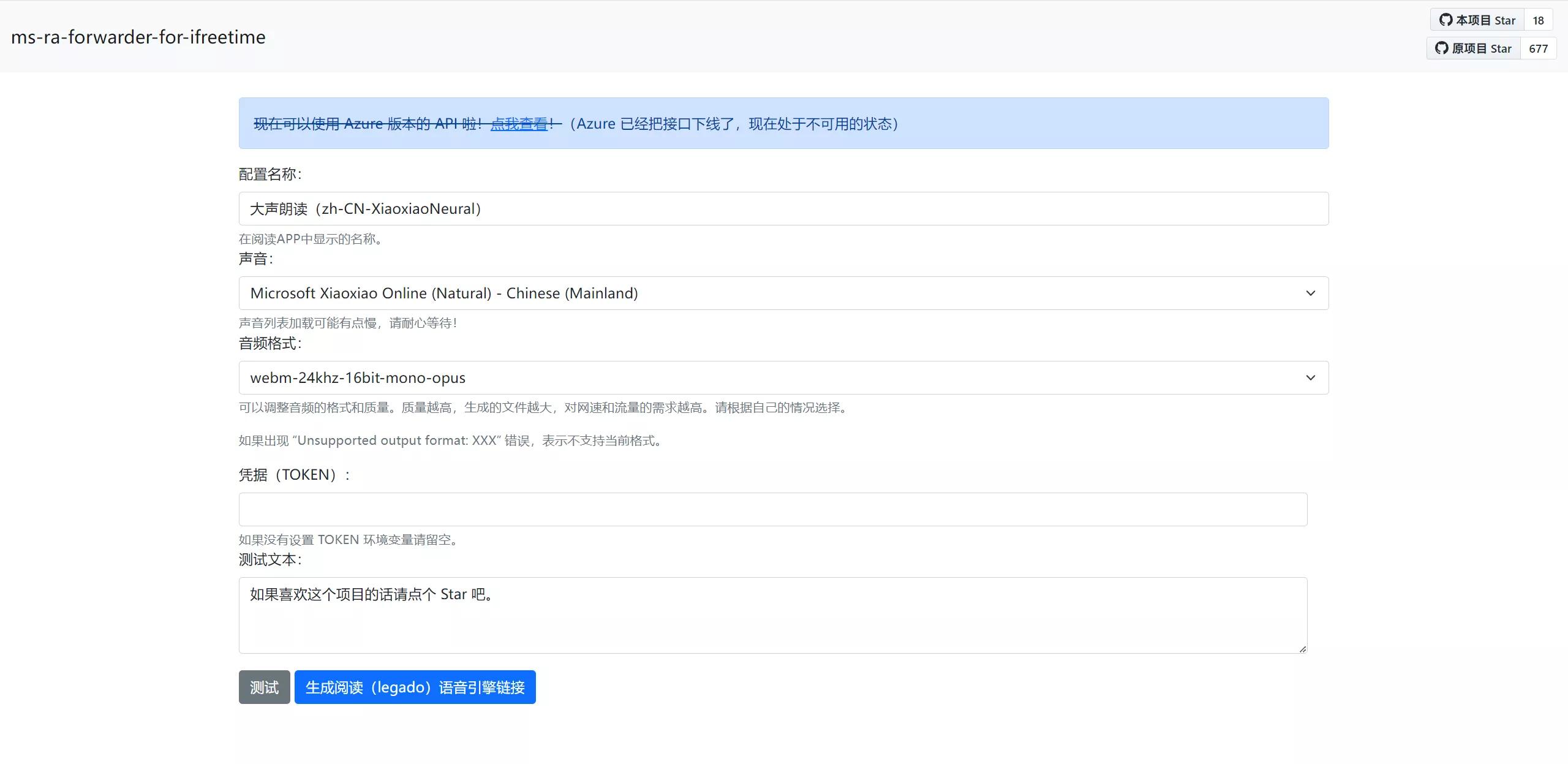Focus the 配置名称 name input field

coord(783,209)
